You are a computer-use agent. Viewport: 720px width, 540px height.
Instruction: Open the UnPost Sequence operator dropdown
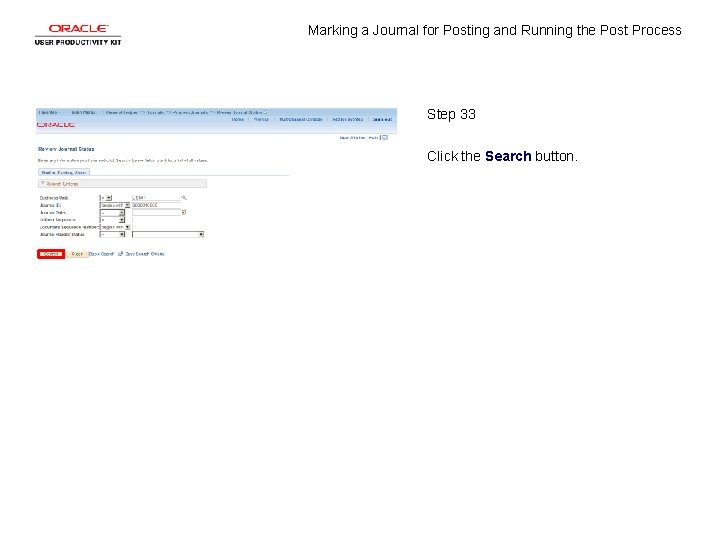112,220
